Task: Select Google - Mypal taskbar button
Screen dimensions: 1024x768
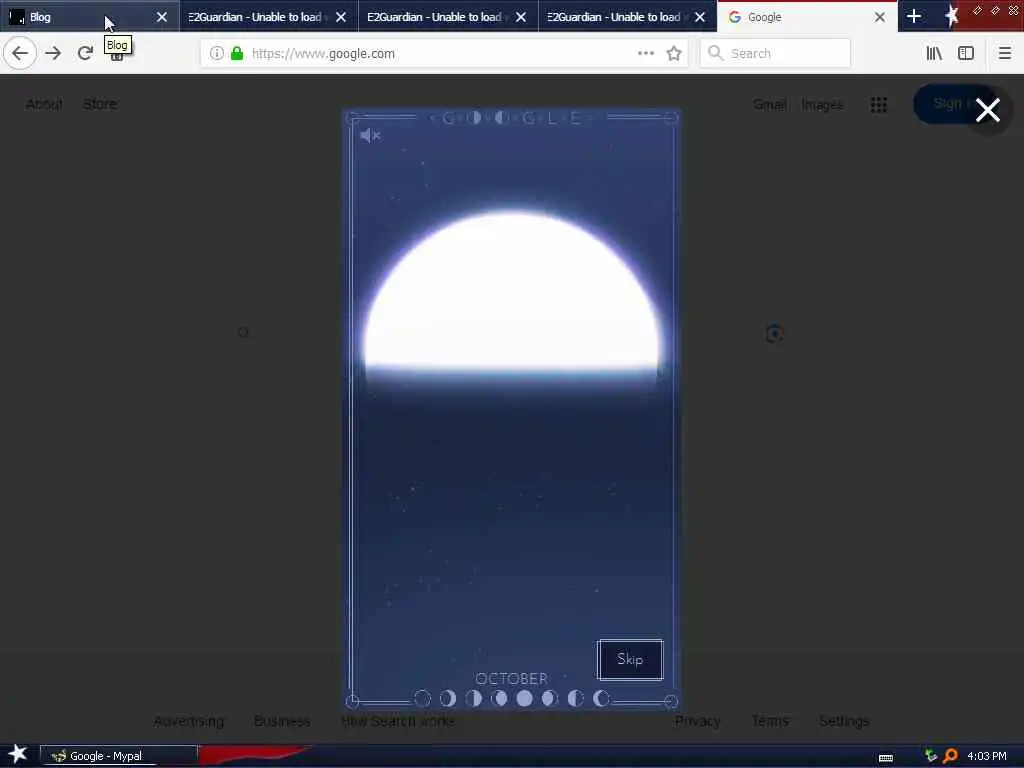Action: click(119, 756)
